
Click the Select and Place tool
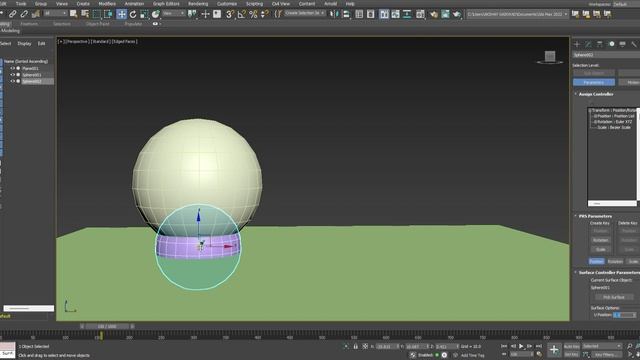point(156,14)
